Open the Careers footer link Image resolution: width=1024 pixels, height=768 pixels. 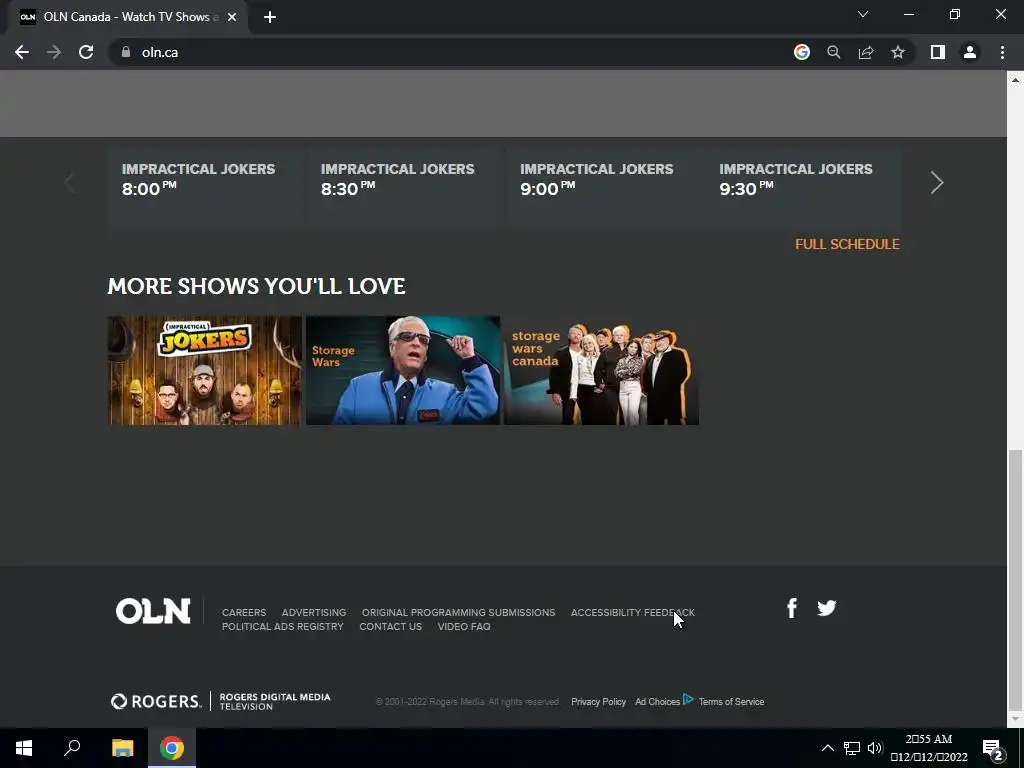(x=244, y=613)
